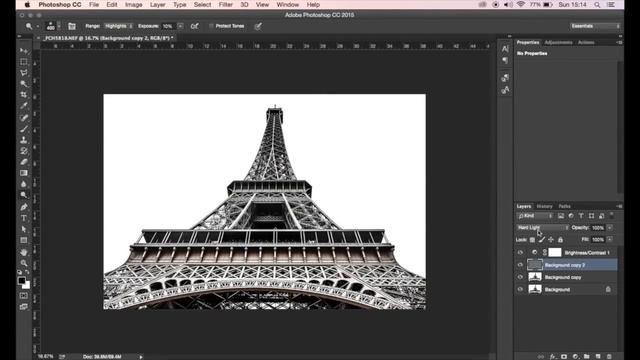640x360 pixels.
Task: Toggle layer filtering switch
Action: tap(611, 215)
